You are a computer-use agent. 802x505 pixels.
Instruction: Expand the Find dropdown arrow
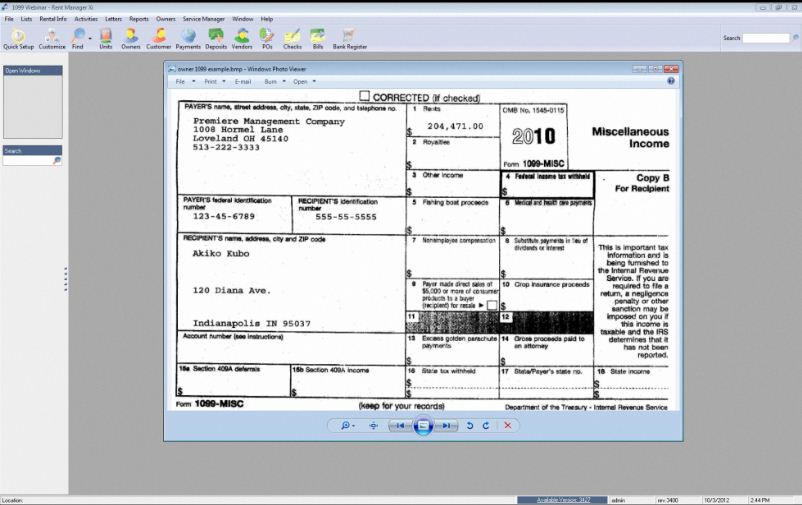tap(90, 38)
